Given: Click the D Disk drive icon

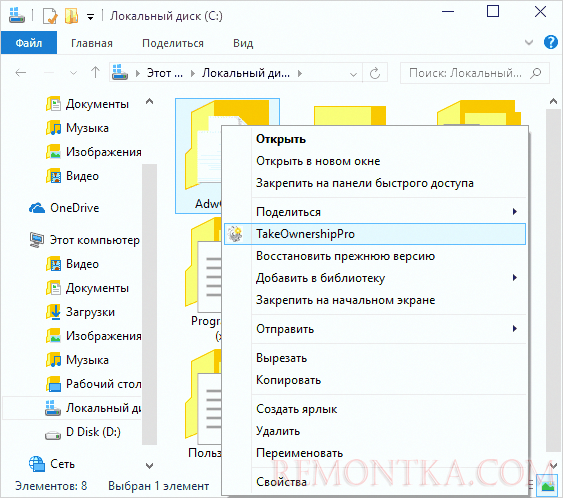Looking at the screenshot, I should click(53, 436).
